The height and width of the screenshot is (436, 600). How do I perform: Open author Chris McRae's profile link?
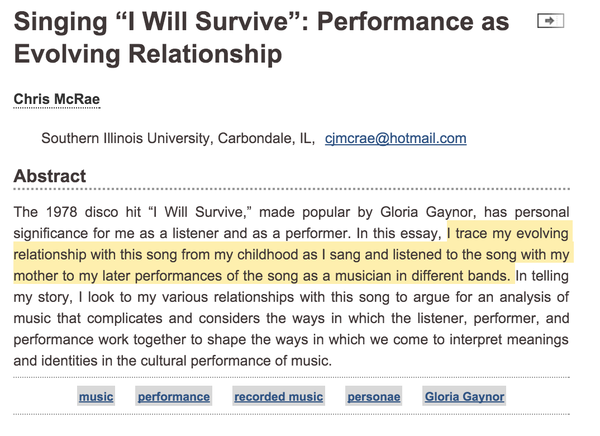pyautogui.click(x=57, y=99)
